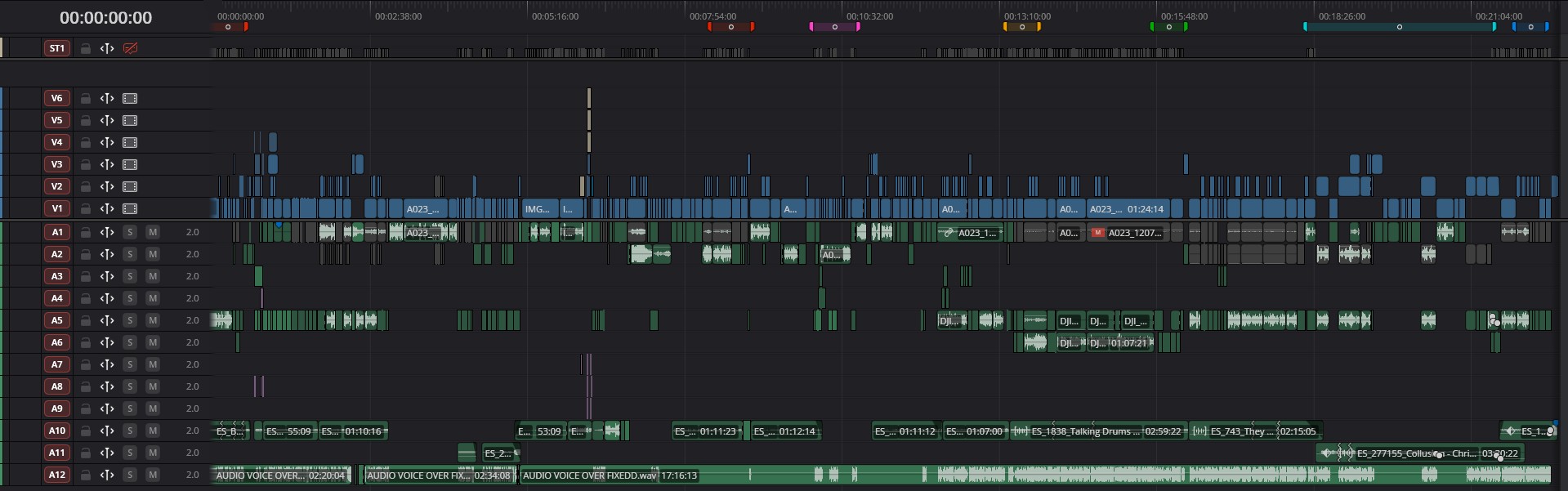
Task: Disable the V3 video track
Action: click(130, 164)
